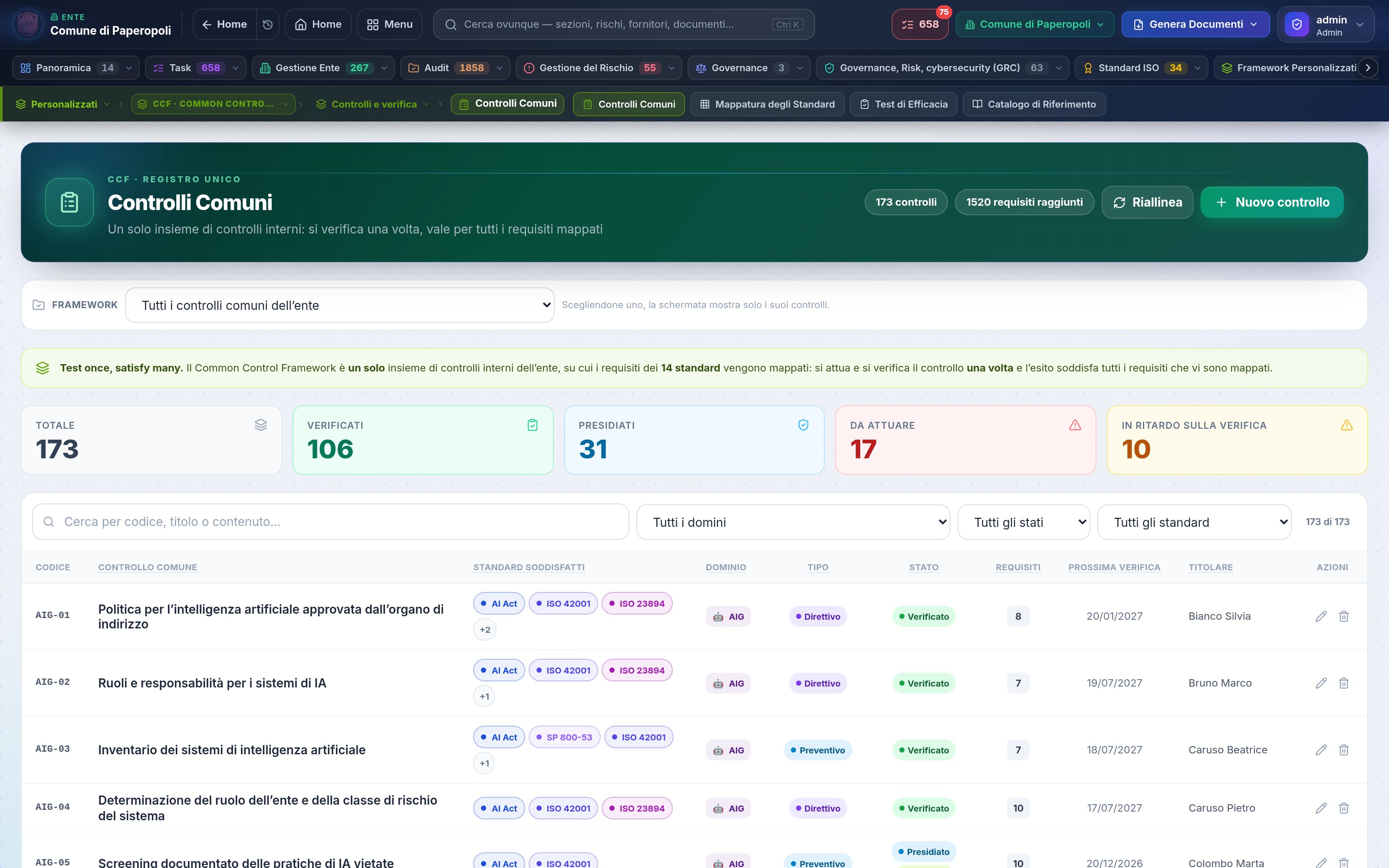Viewport: 1389px width, 868px height.
Task: Delete control AIG-04 with the trash icon
Action: point(1344,808)
